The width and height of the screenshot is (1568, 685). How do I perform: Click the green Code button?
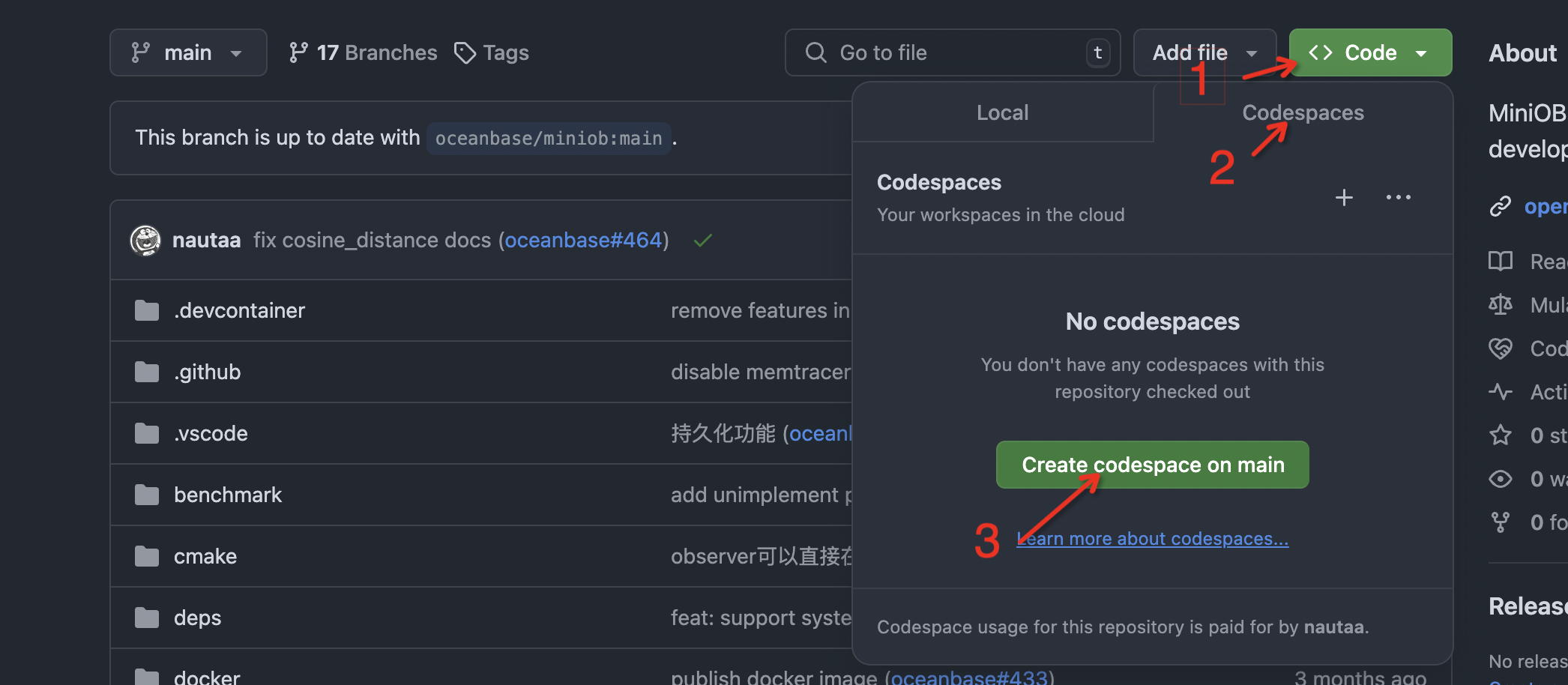(x=1370, y=52)
